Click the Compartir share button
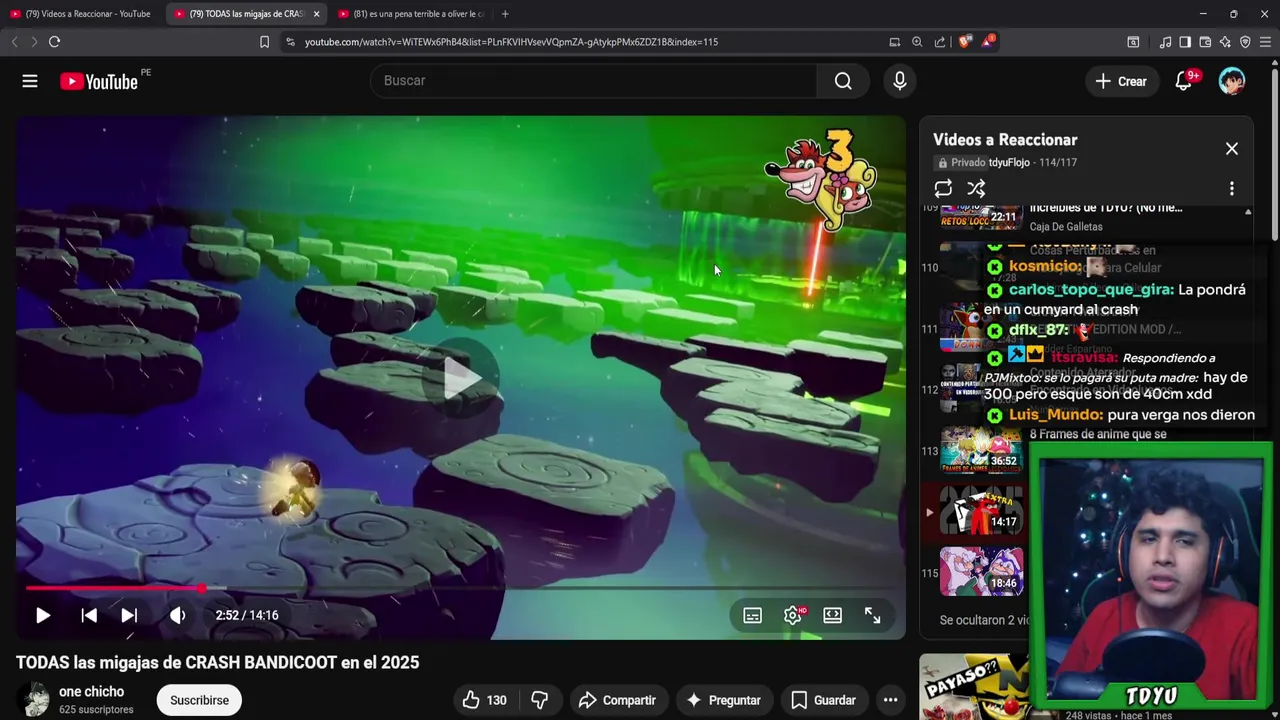The image size is (1280, 720). (x=617, y=700)
